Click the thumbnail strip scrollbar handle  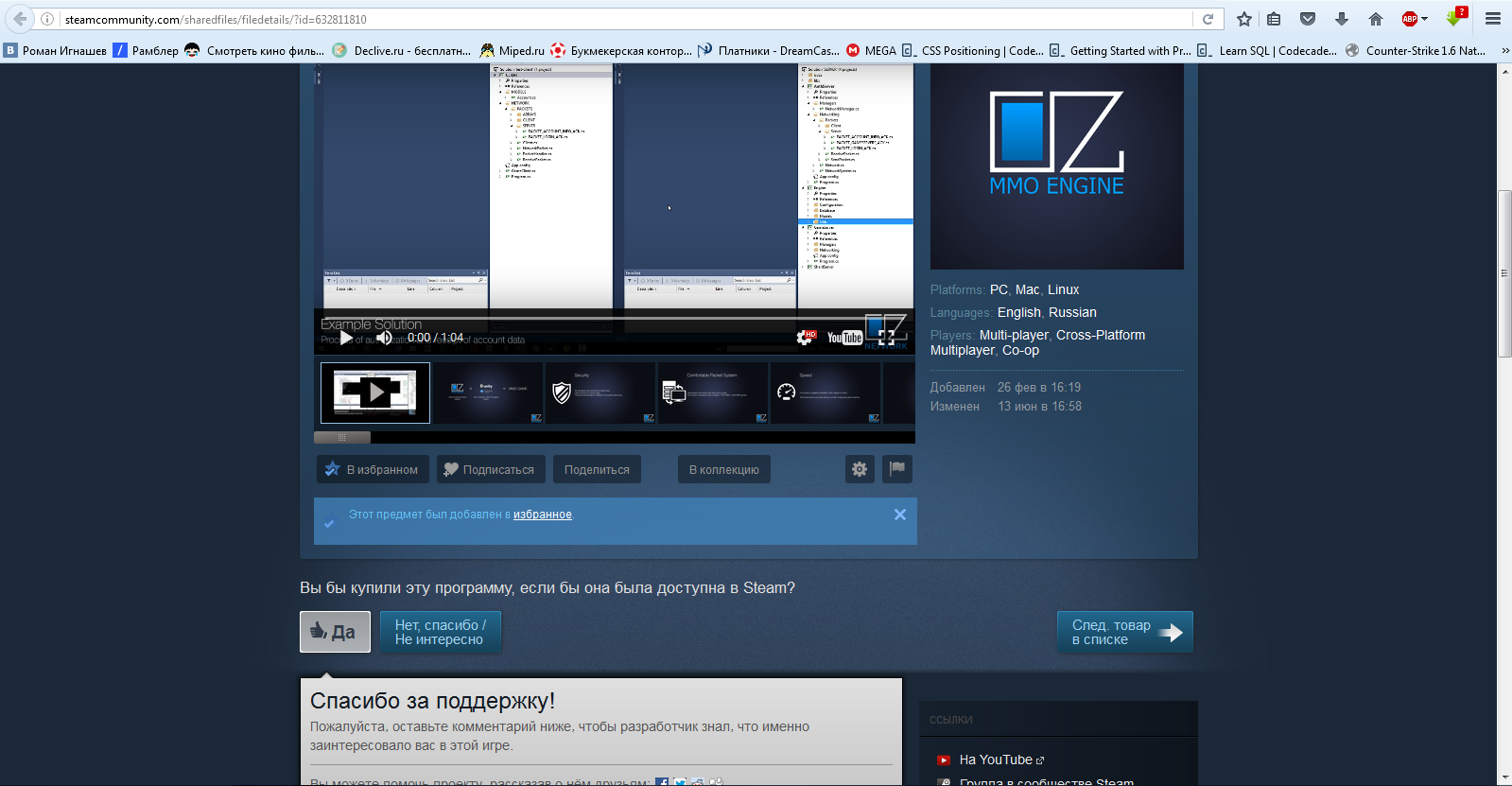pyautogui.click(x=342, y=437)
